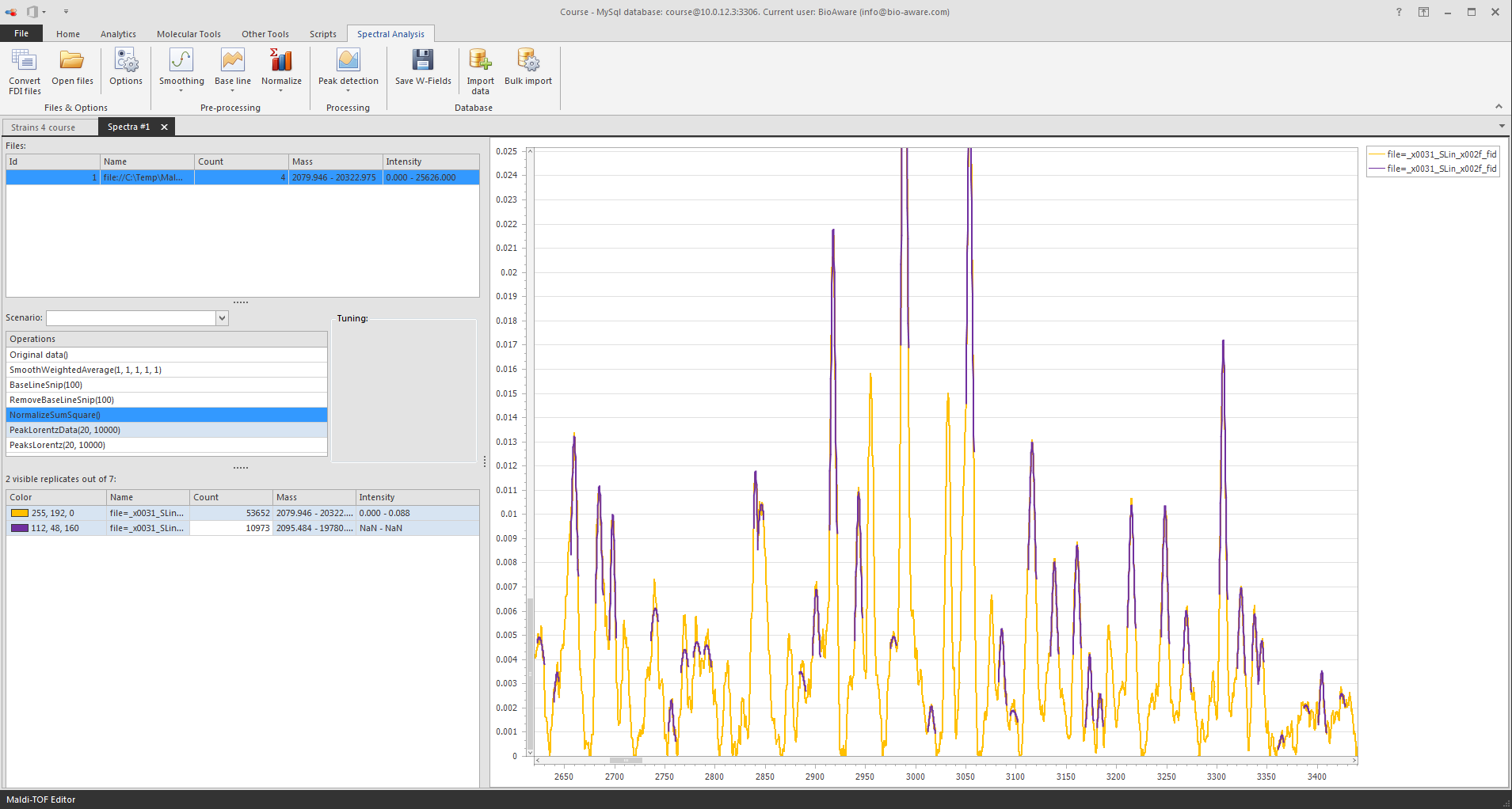Open the Import data tool
The height and width of the screenshot is (809, 1512).
[x=479, y=70]
